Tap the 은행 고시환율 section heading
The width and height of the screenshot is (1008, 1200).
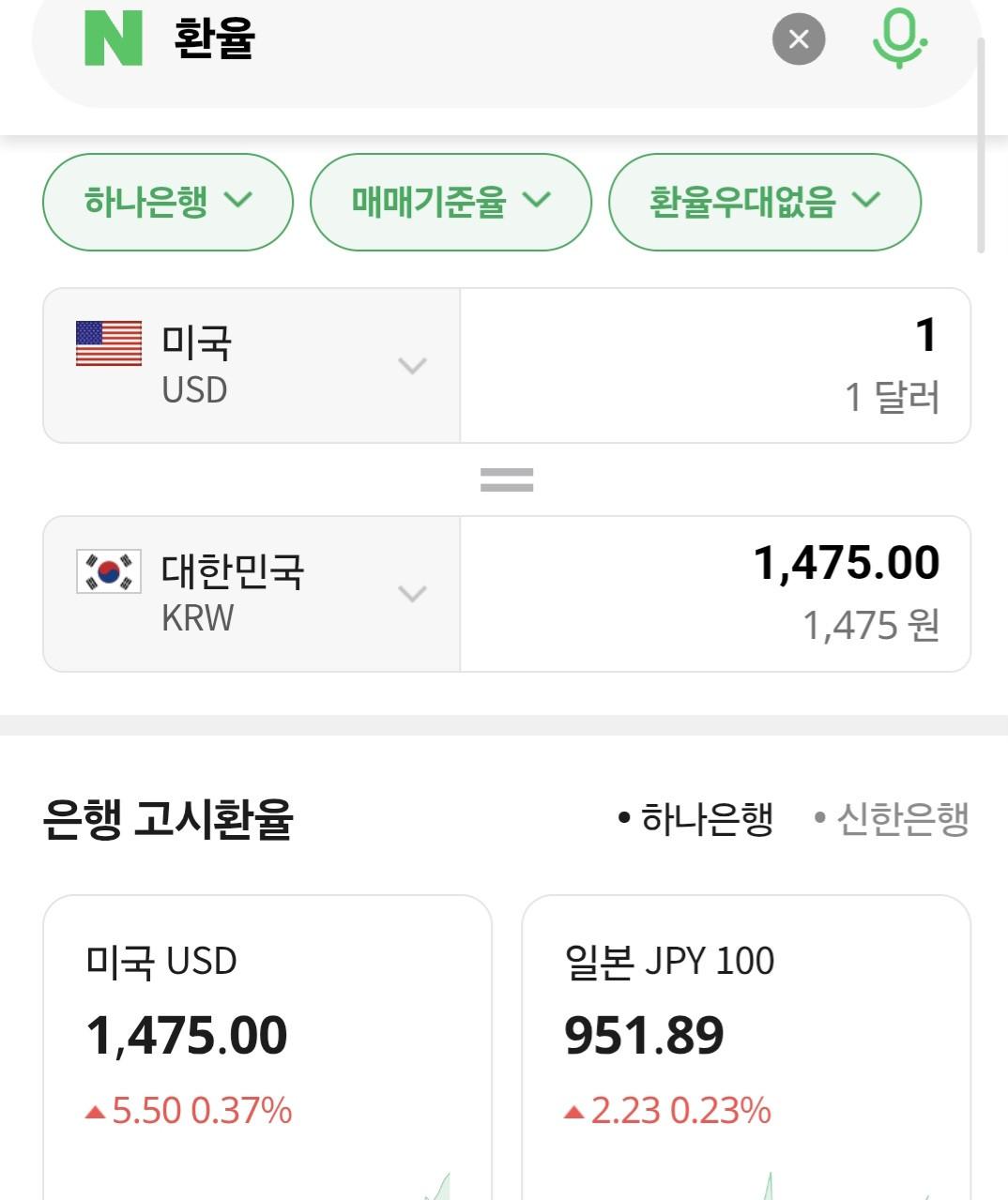click(169, 819)
